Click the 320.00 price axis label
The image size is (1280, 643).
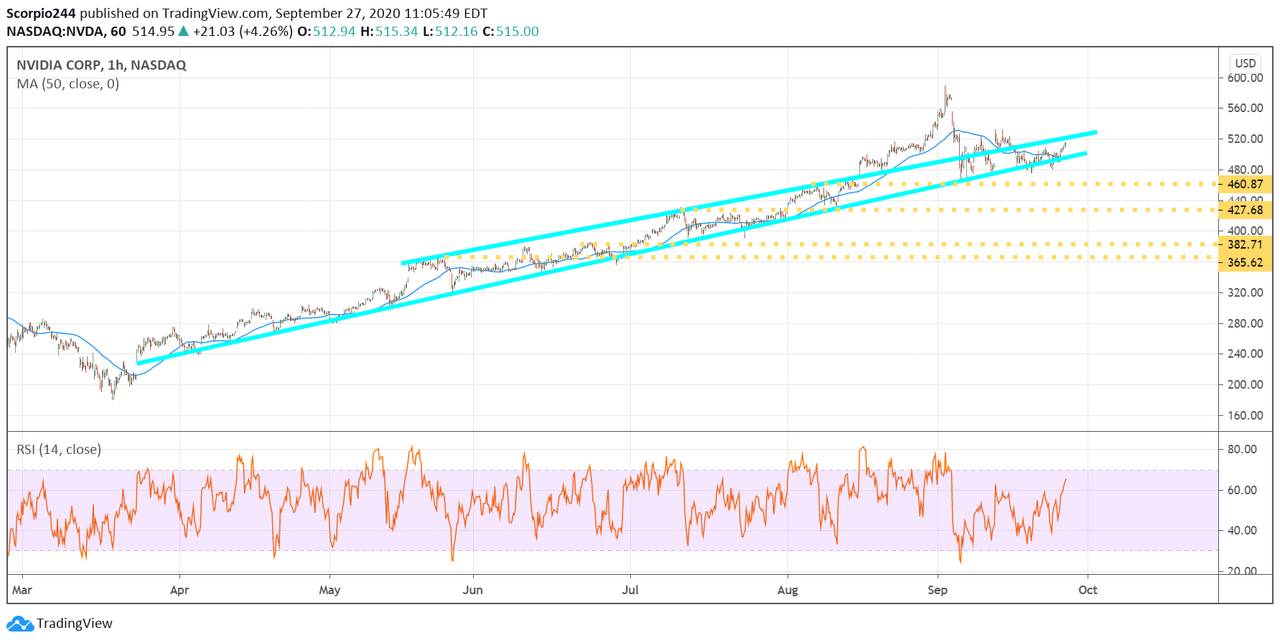(1245, 293)
